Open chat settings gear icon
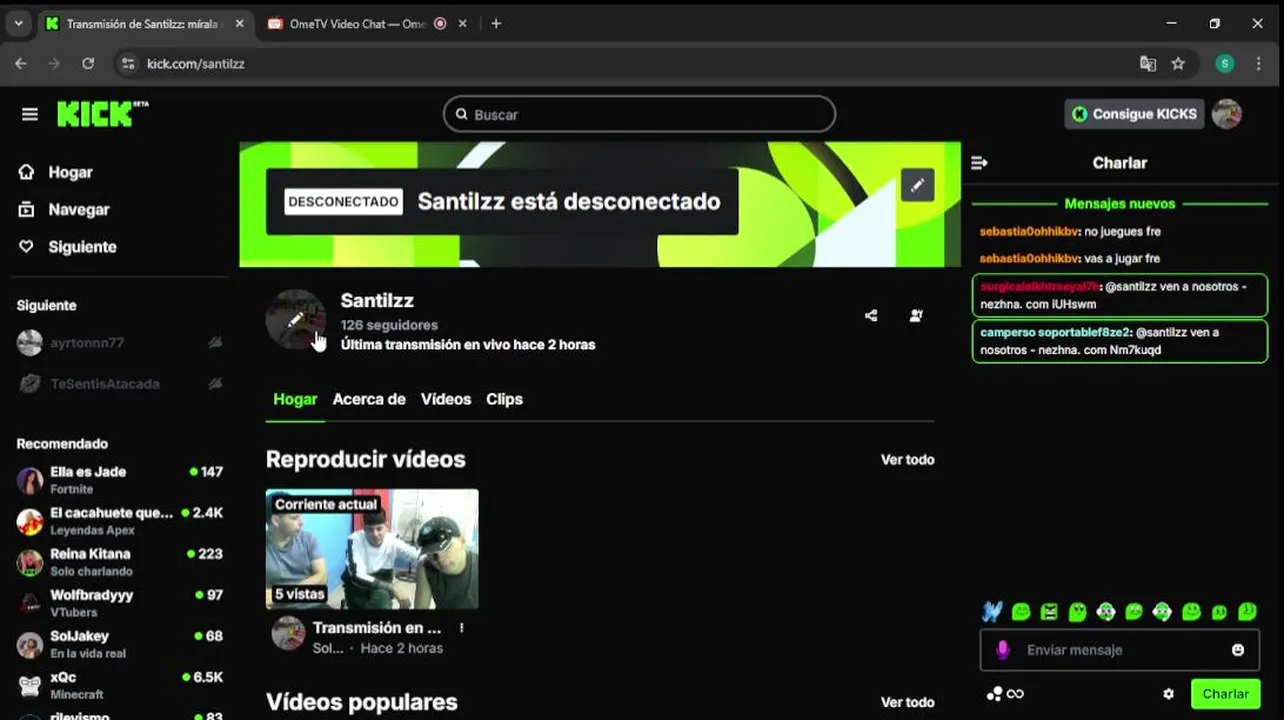 (1168, 694)
